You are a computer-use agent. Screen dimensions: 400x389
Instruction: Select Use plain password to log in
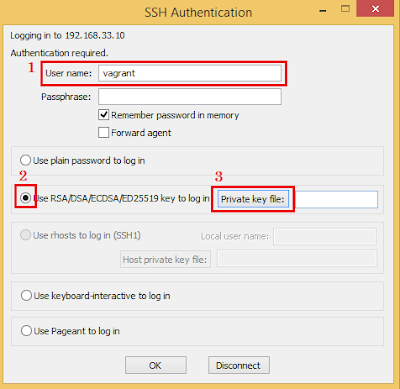click(x=25, y=160)
